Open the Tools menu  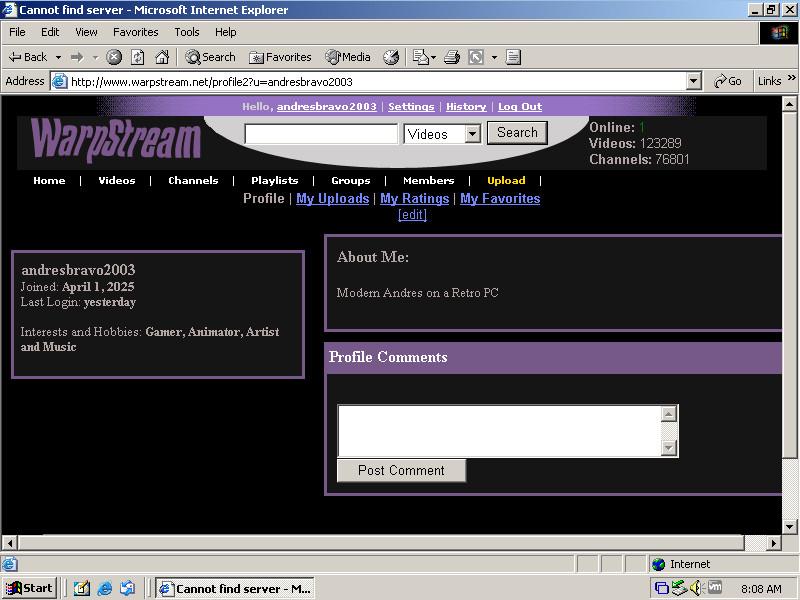coord(187,32)
